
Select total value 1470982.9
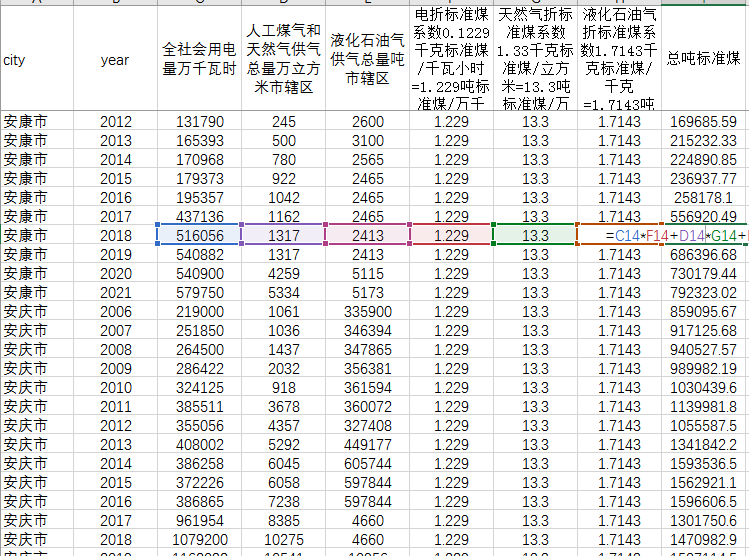point(705,540)
